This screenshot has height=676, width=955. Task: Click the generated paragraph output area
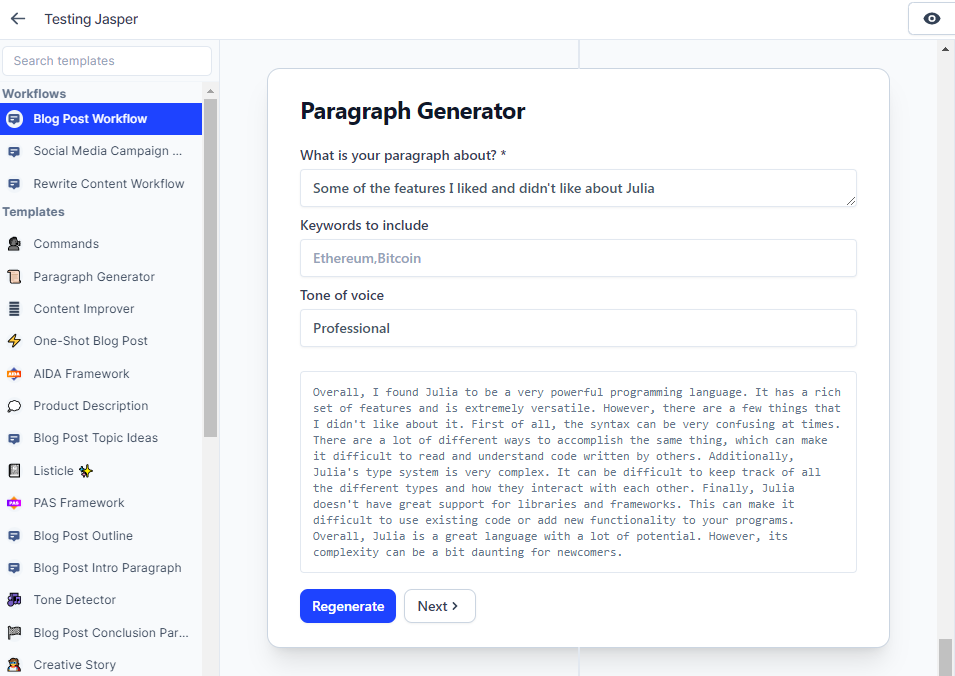[x=578, y=472]
